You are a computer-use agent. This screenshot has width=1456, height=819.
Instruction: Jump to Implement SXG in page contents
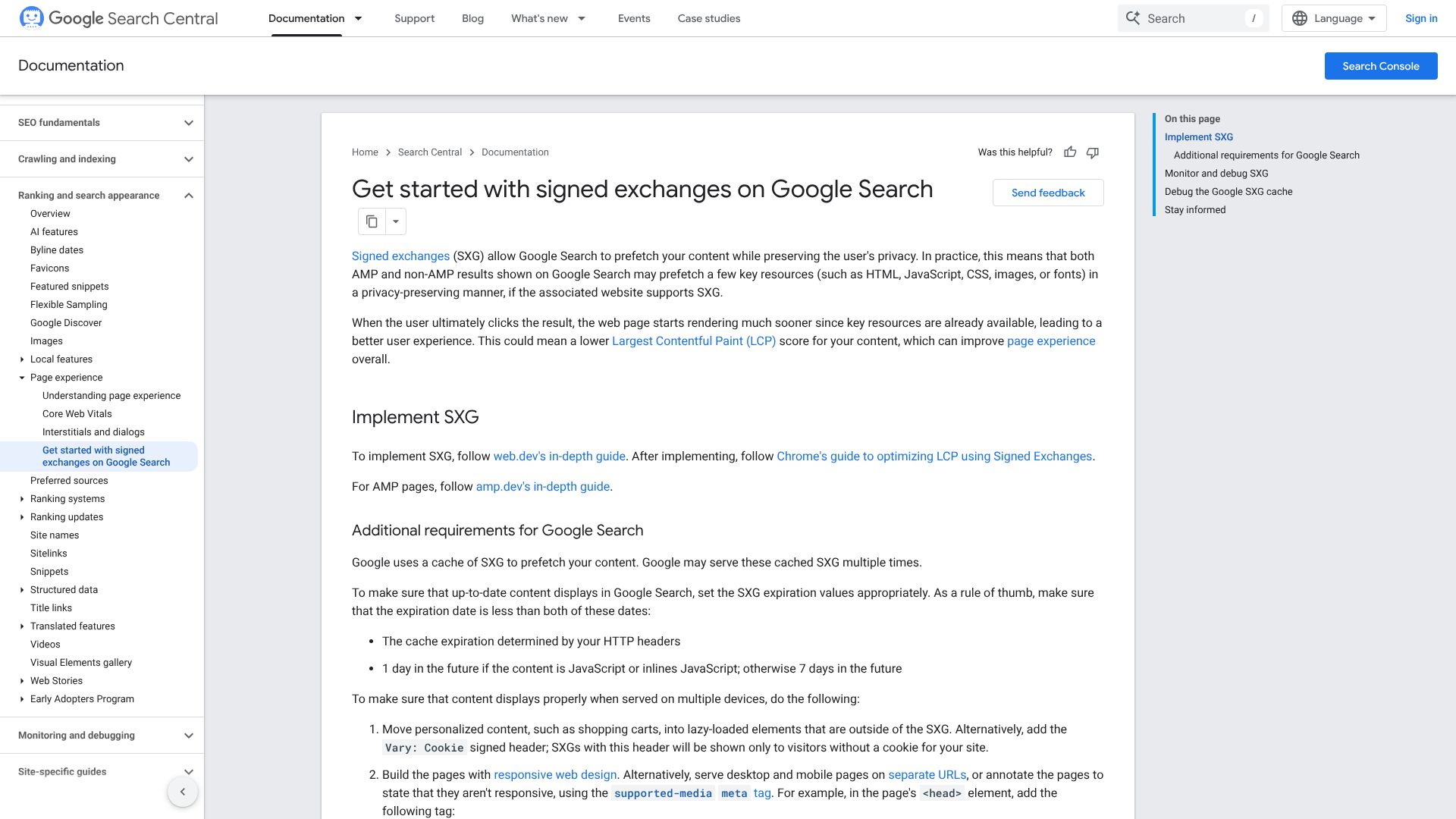coord(1199,137)
